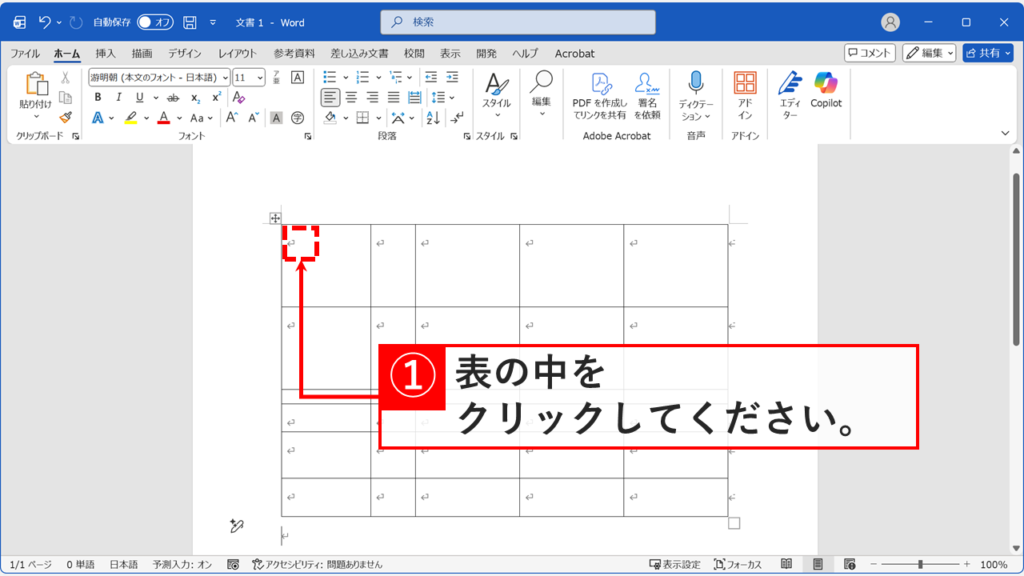Expand the font name dropdown
Viewport: 1024px width, 576px height.
[226, 78]
